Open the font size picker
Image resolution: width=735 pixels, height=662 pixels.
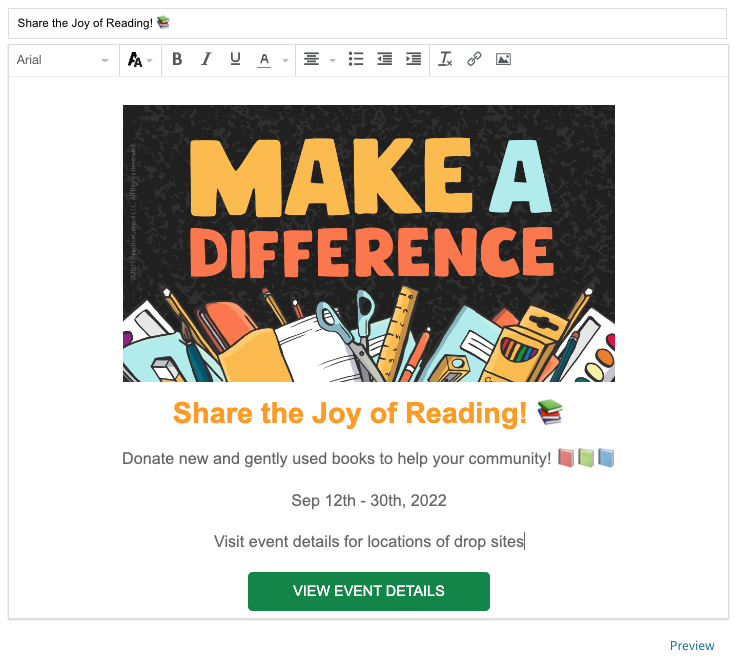[x=140, y=60]
